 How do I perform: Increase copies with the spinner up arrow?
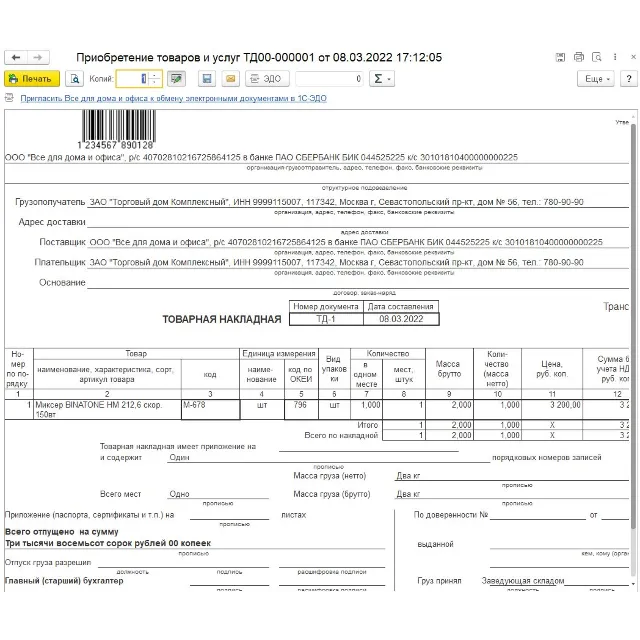[x=155, y=75]
